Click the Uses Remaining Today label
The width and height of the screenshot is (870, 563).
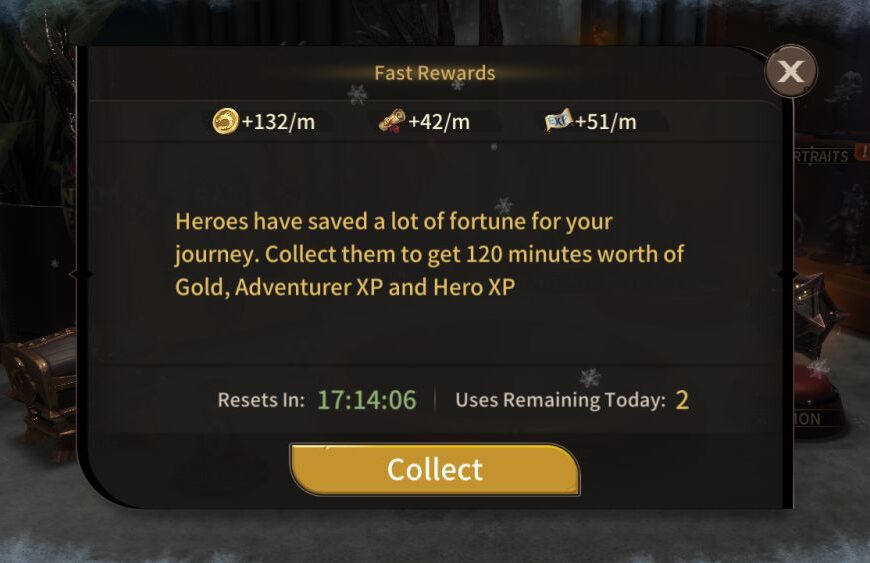[560, 400]
